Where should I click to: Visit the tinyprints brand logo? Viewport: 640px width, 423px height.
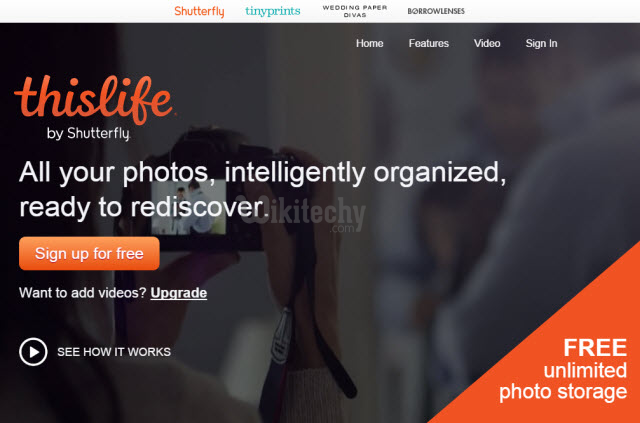pos(273,11)
